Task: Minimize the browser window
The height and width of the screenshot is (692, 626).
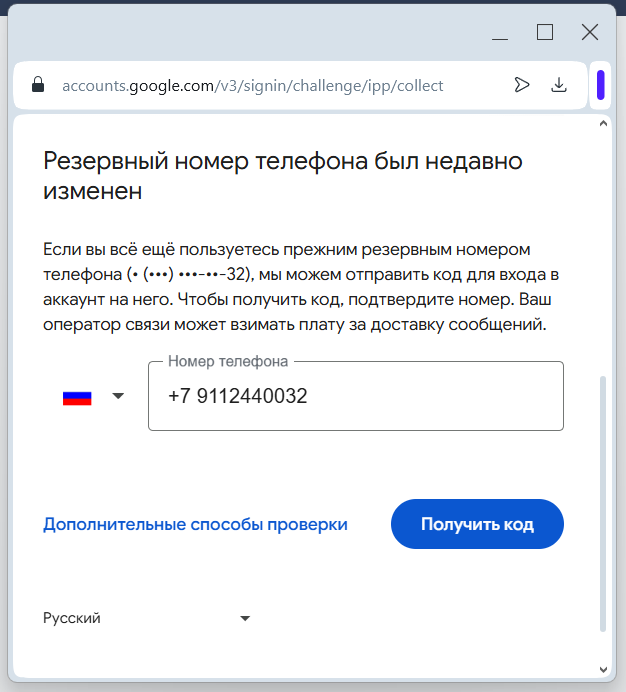Action: pos(500,33)
